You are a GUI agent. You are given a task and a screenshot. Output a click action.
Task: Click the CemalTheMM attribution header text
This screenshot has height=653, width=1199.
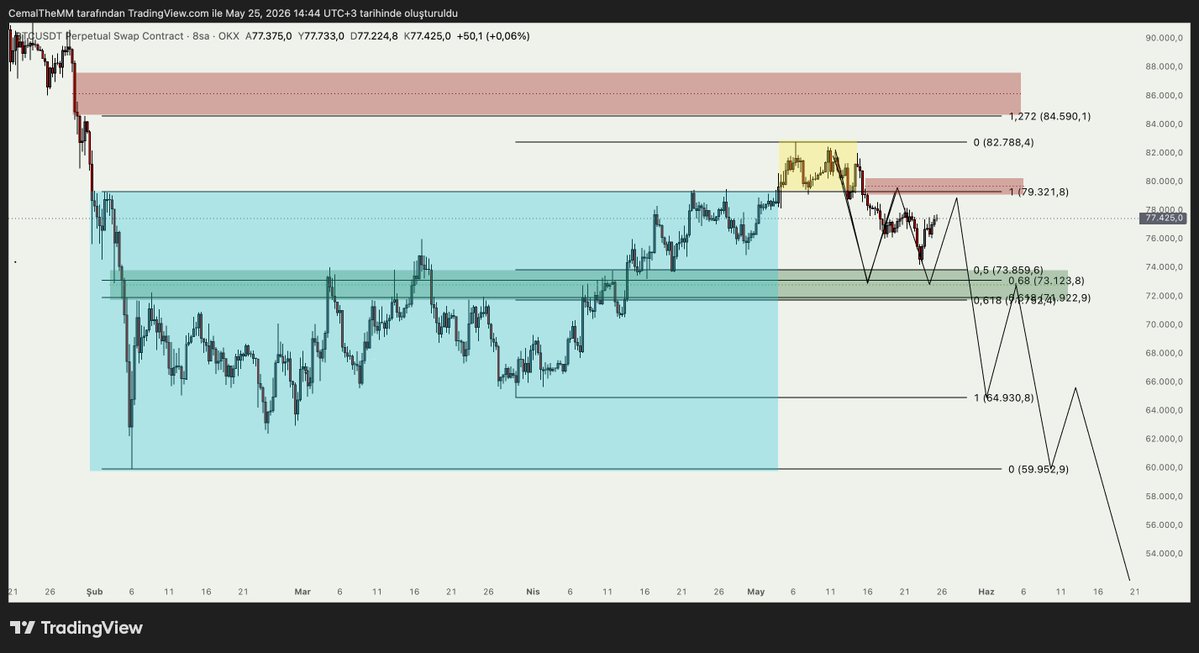tap(233, 13)
